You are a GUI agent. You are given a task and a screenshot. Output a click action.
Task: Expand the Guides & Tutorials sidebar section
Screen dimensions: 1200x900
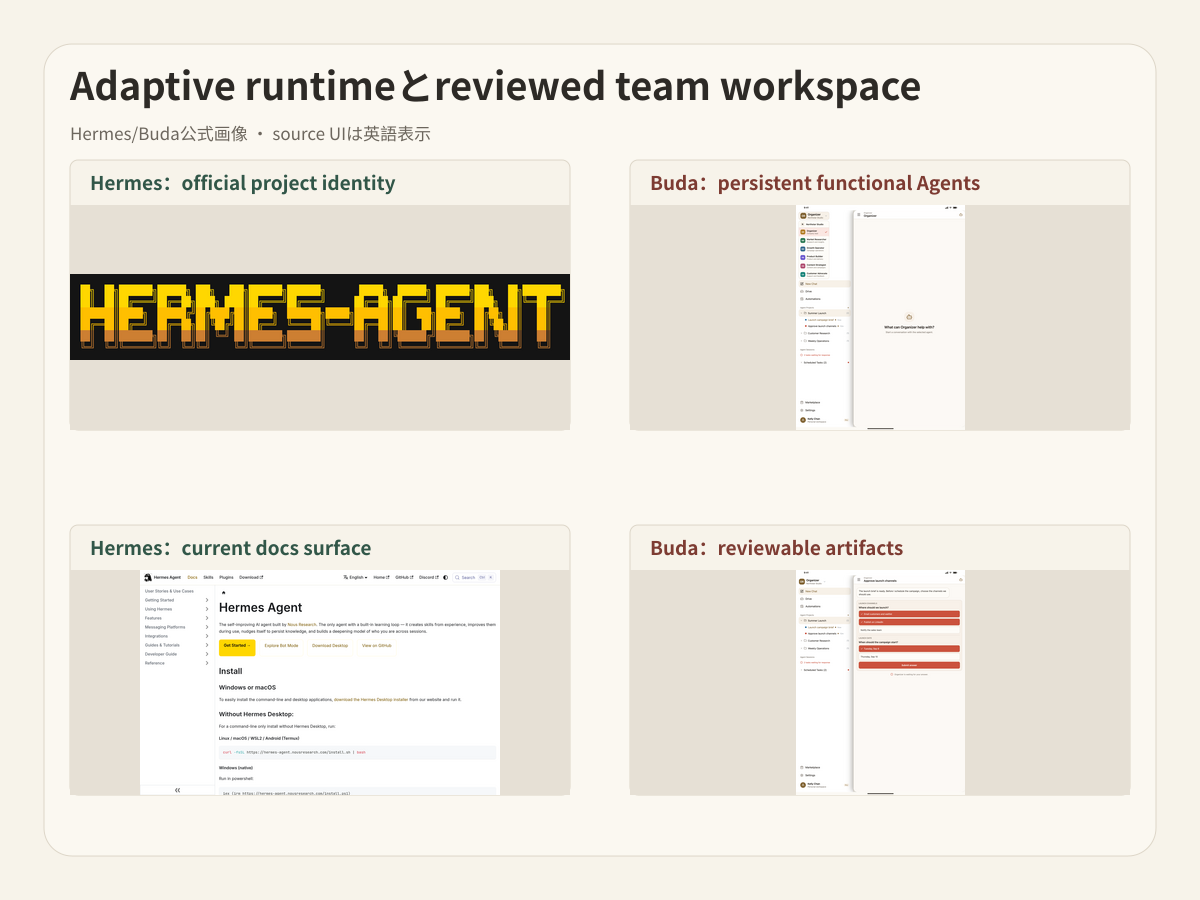pyautogui.click(x=177, y=645)
